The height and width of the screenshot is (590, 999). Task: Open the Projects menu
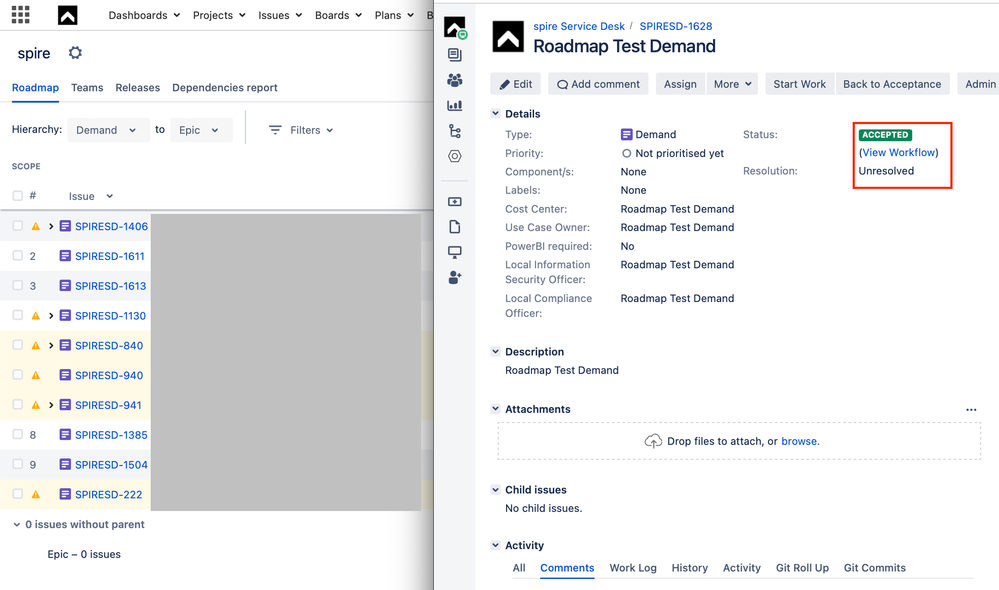pyautogui.click(x=219, y=15)
